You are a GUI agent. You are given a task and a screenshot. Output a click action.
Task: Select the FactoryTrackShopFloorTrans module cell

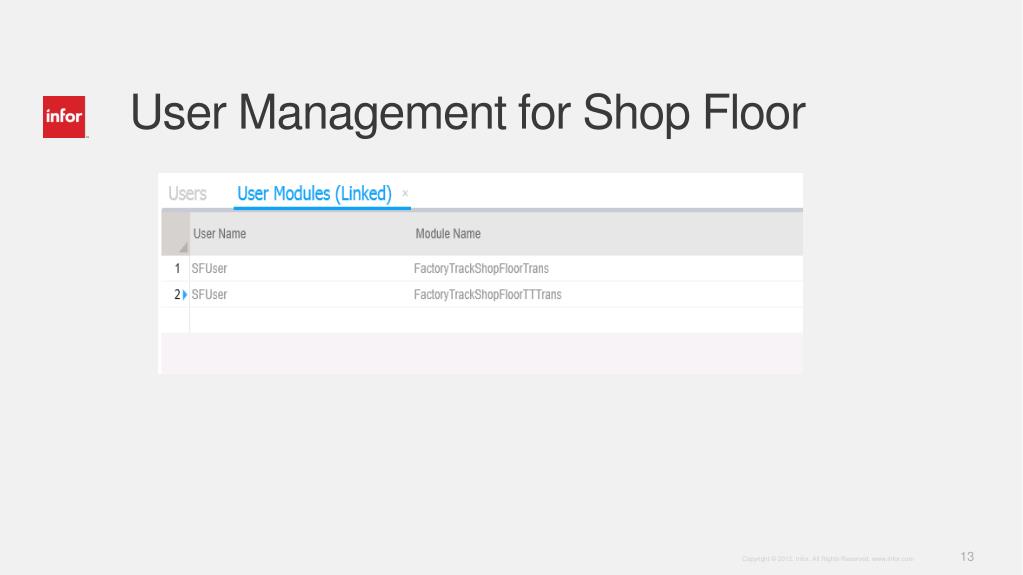pyautogui.click(x=607, y=268)
